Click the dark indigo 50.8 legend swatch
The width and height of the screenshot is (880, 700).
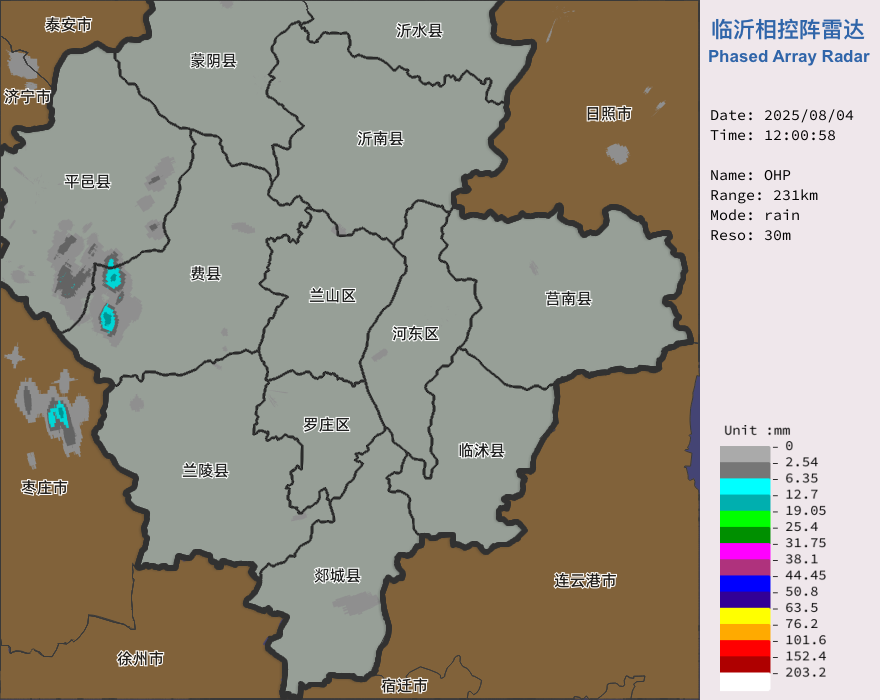pos(745,600)
